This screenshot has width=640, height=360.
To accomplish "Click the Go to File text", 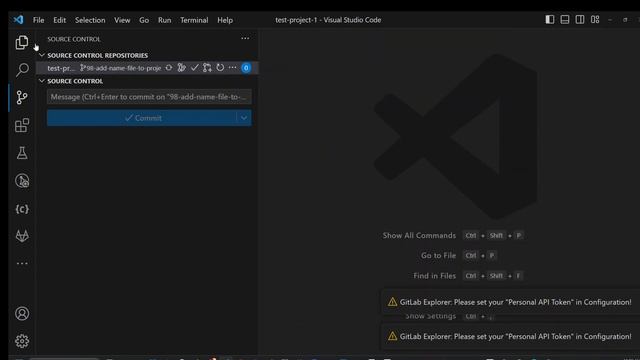I will 438,256.
